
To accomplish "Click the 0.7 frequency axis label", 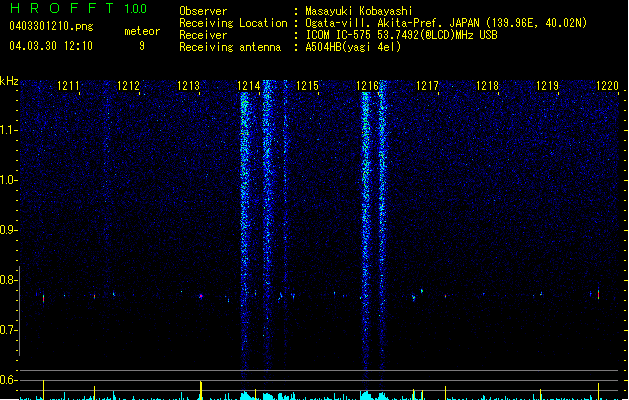I will click(8, 330).
